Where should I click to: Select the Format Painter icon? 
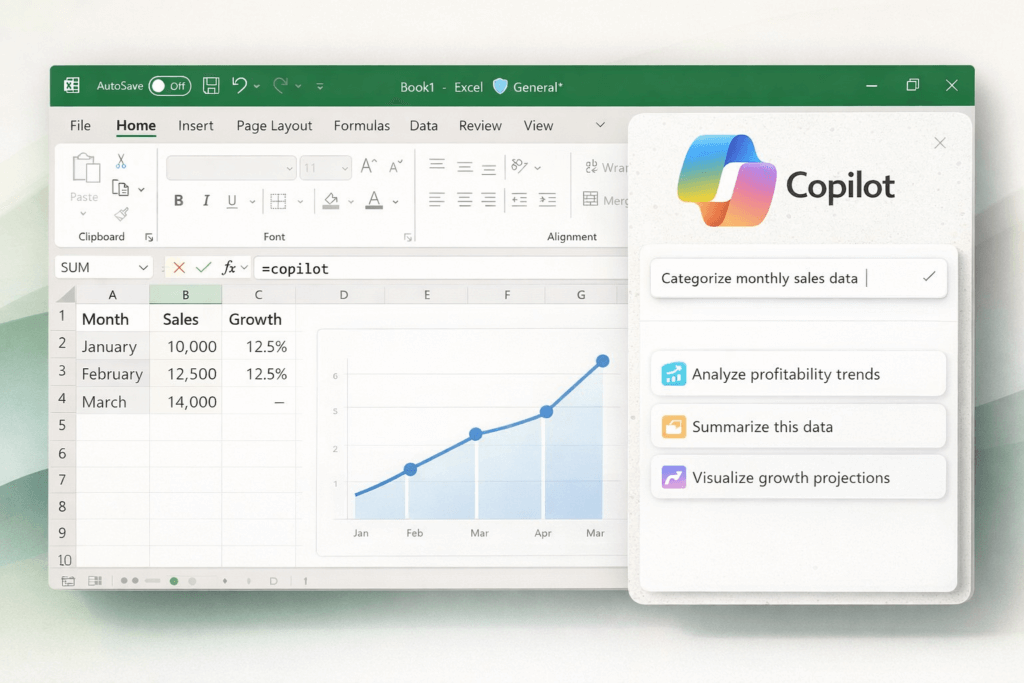(120, 213)
